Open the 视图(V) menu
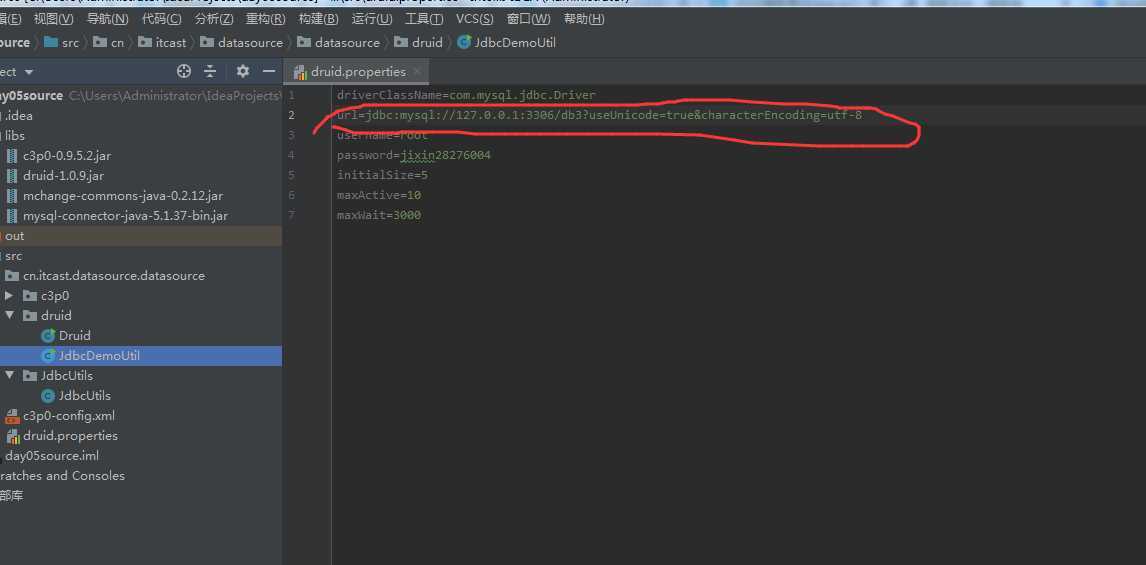The image size is (1146, 565). click(53, 19)
